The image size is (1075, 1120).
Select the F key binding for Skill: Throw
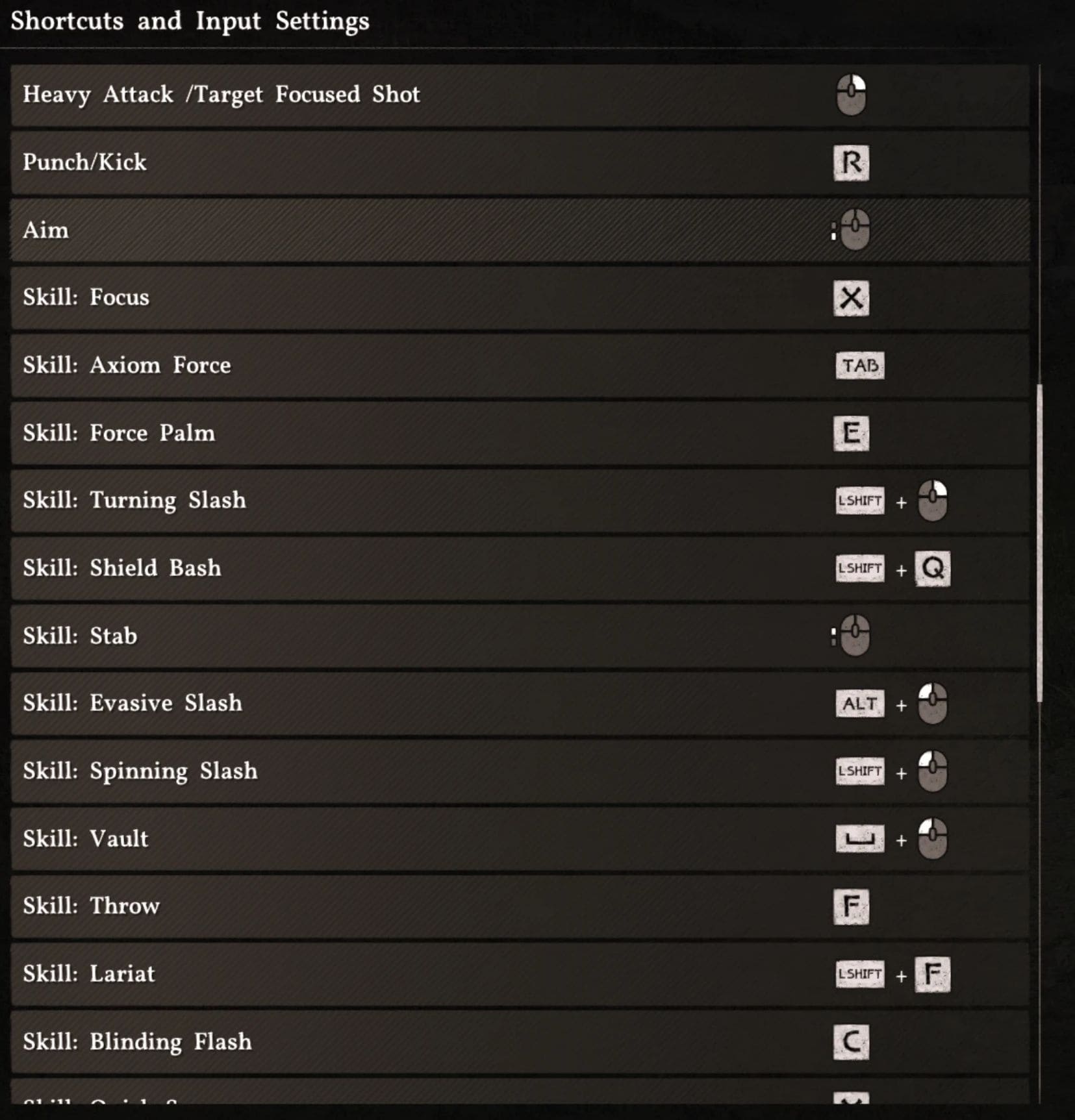851,906
